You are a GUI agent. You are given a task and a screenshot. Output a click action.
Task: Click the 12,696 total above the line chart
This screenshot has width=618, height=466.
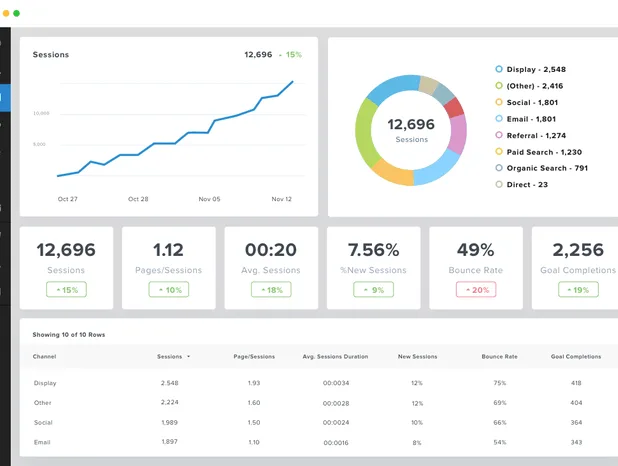coord(258,54)
